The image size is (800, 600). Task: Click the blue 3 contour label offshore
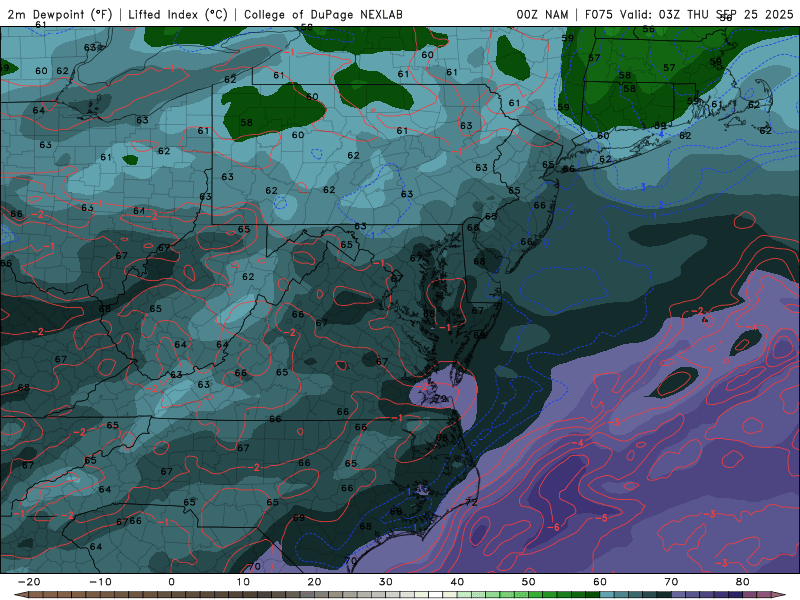pos(643,187)
